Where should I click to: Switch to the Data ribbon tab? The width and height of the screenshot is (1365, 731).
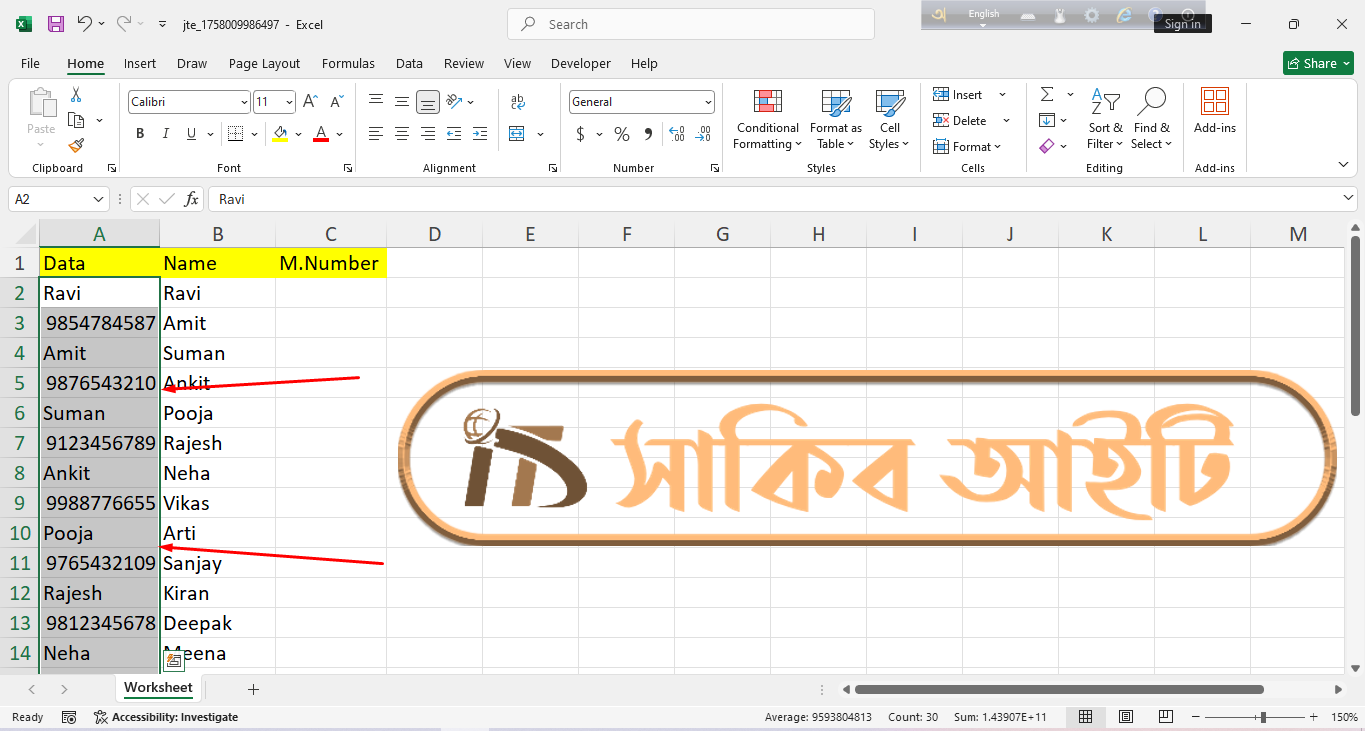tap(409, 63)
